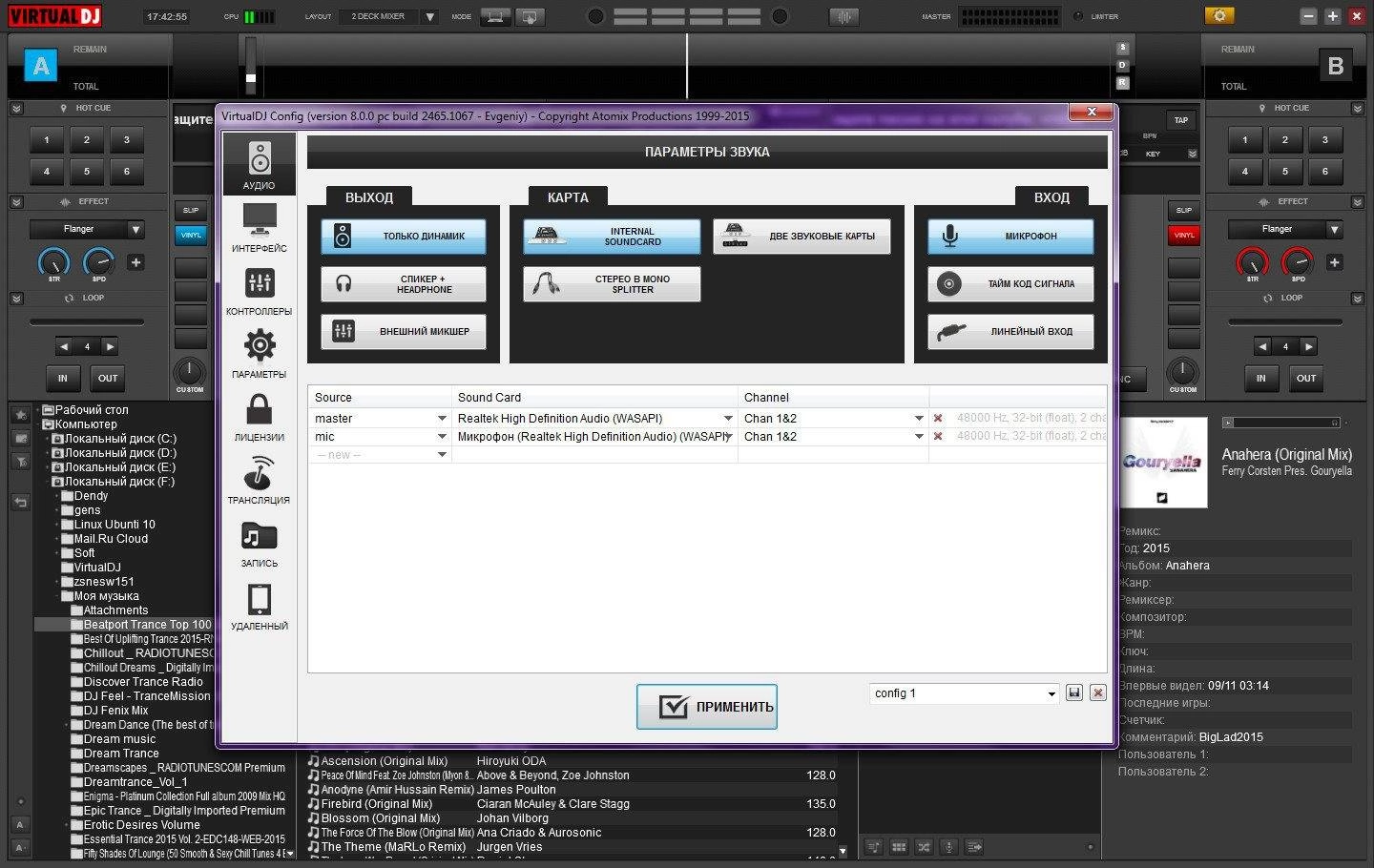The image size is (1374, 868).
Task: Click the Gouryella album cover thumbnail
Action: coord(1162,463)
